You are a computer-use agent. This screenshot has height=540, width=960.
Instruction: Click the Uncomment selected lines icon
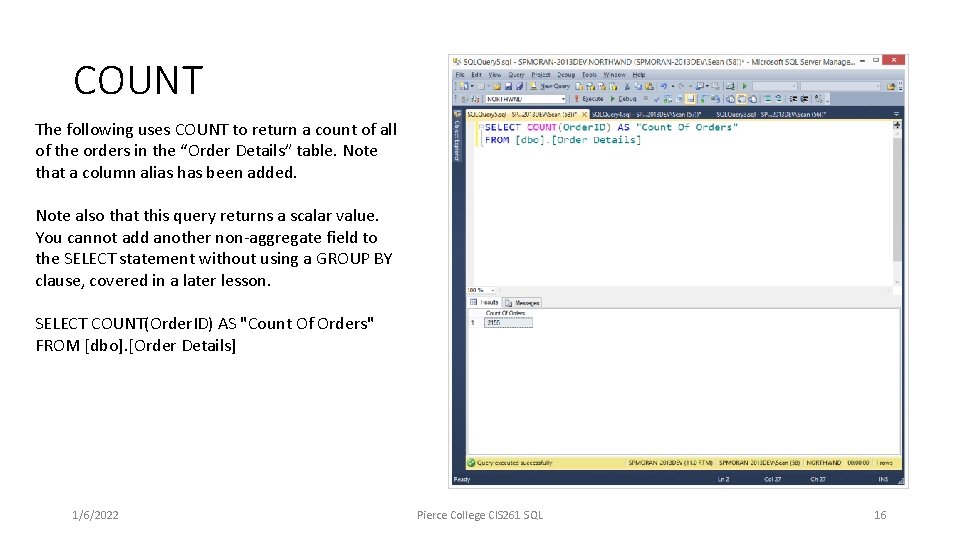[779, 99]
